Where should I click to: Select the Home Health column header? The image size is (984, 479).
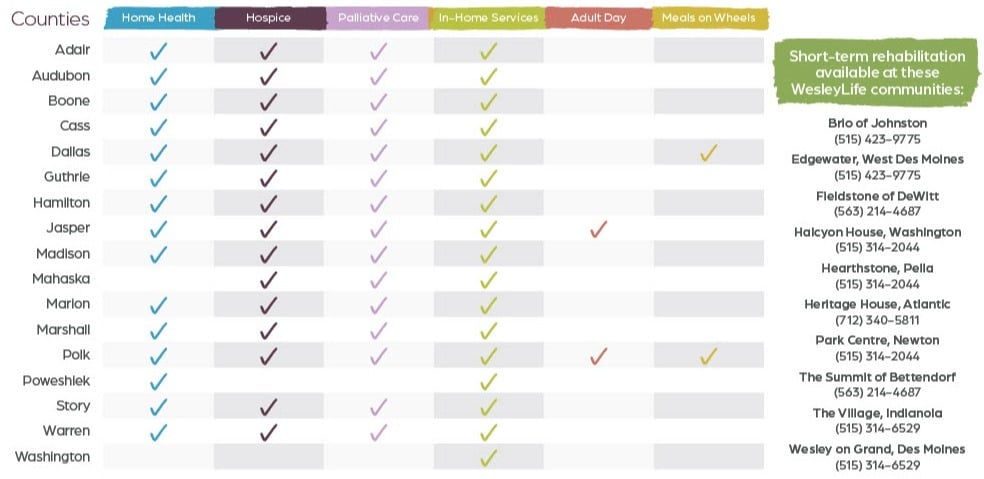[158, 18]
